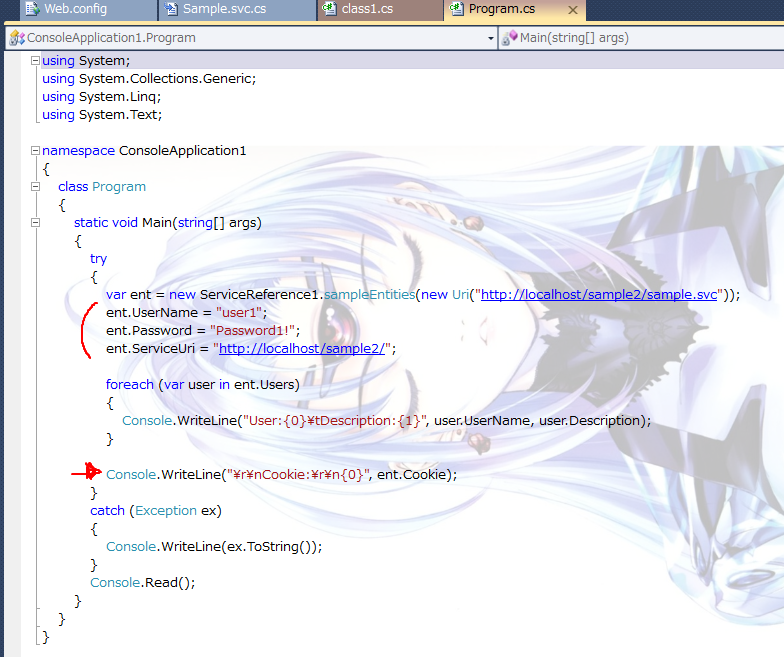Screen dimensions: 784x657
Task: Click on the Console.Read() line
Action: (142, 583)
